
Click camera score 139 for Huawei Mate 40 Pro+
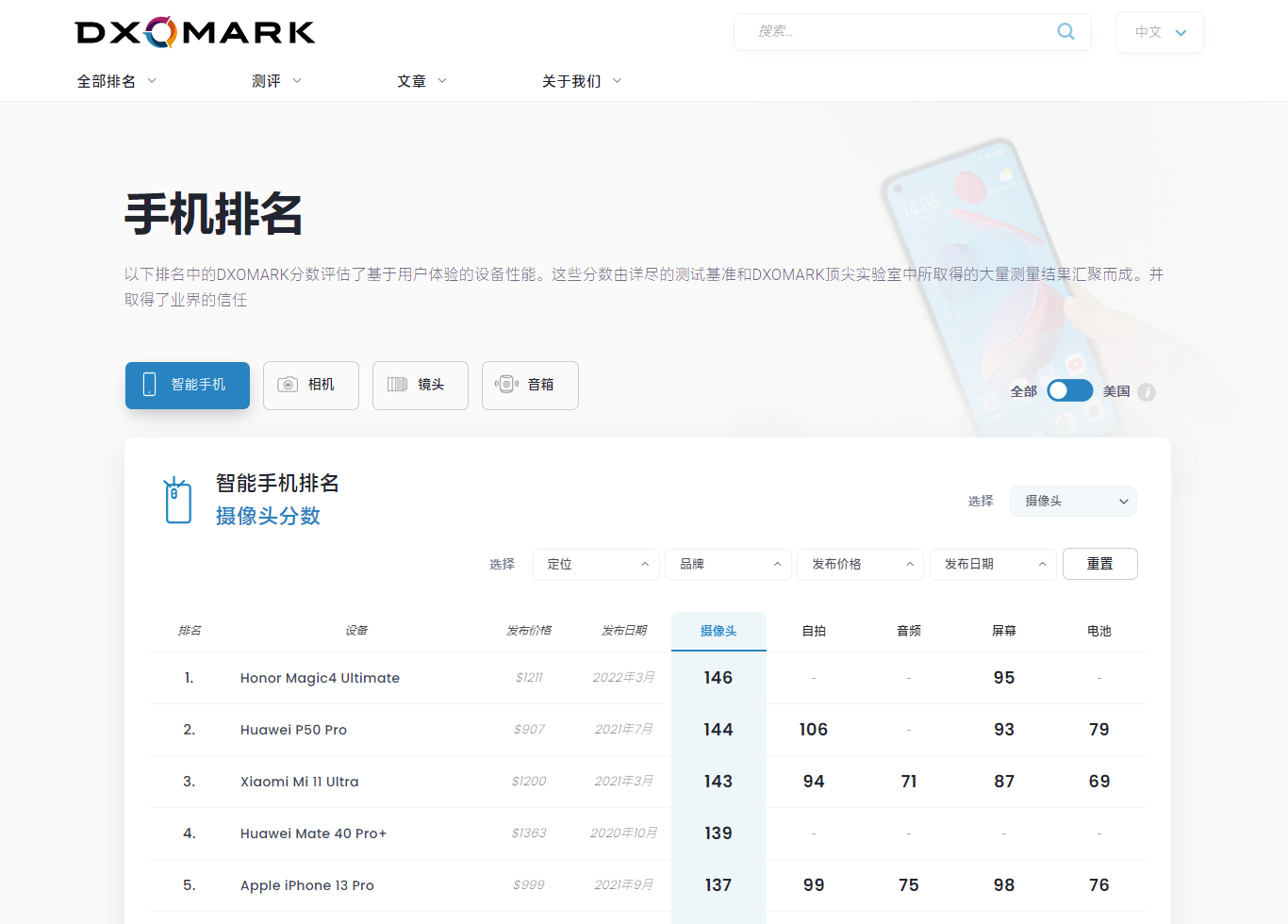click(718, 833)
